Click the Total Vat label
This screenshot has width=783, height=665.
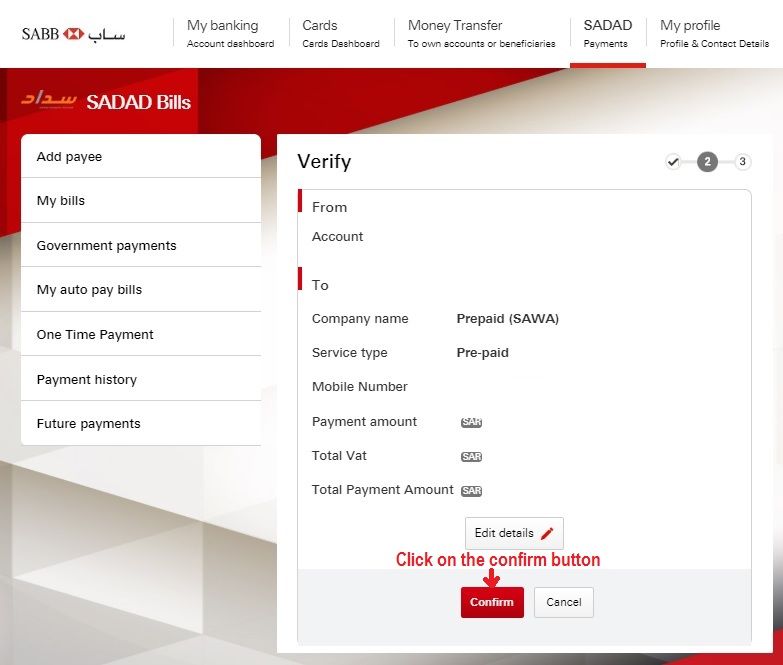[339, 455]
